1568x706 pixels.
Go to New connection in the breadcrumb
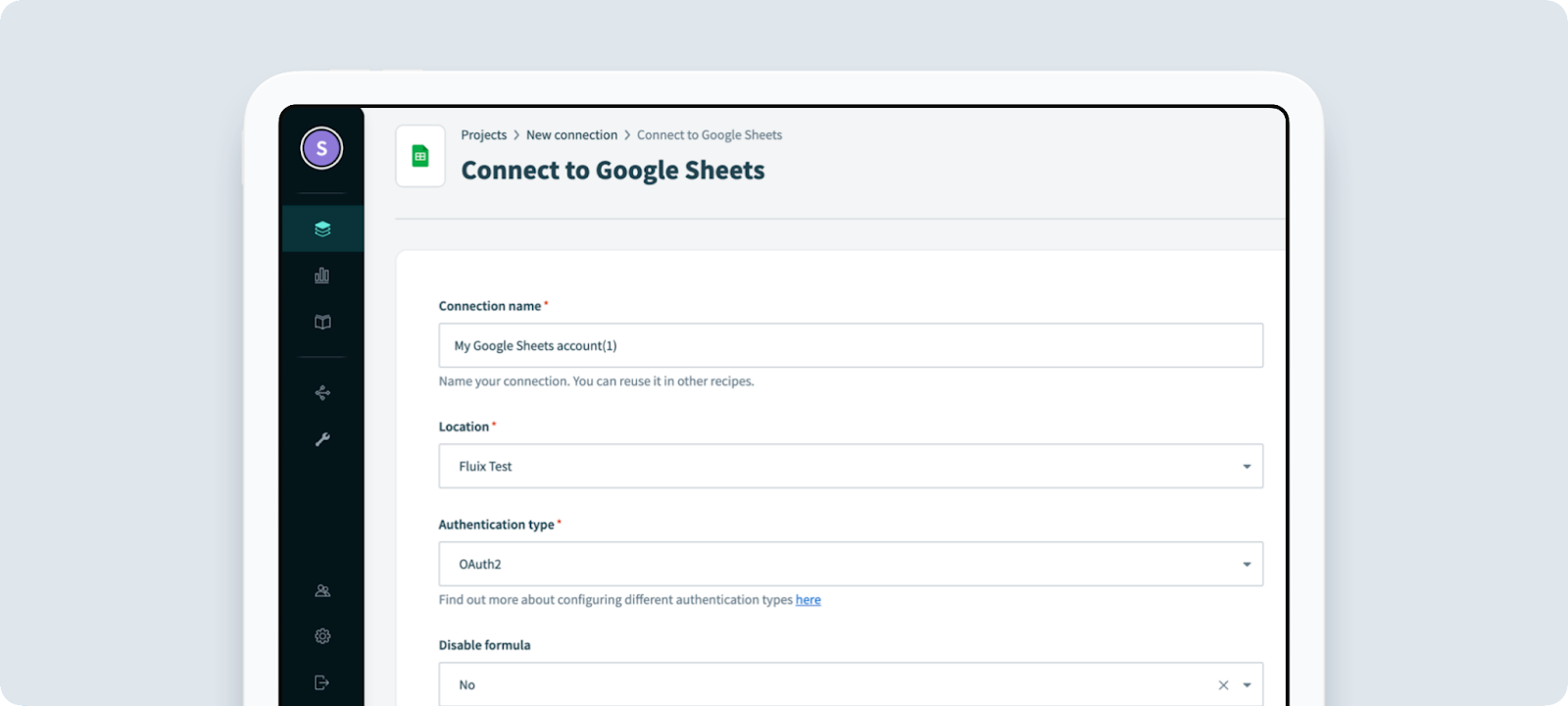pyautogui.click(x=571, y=135)
